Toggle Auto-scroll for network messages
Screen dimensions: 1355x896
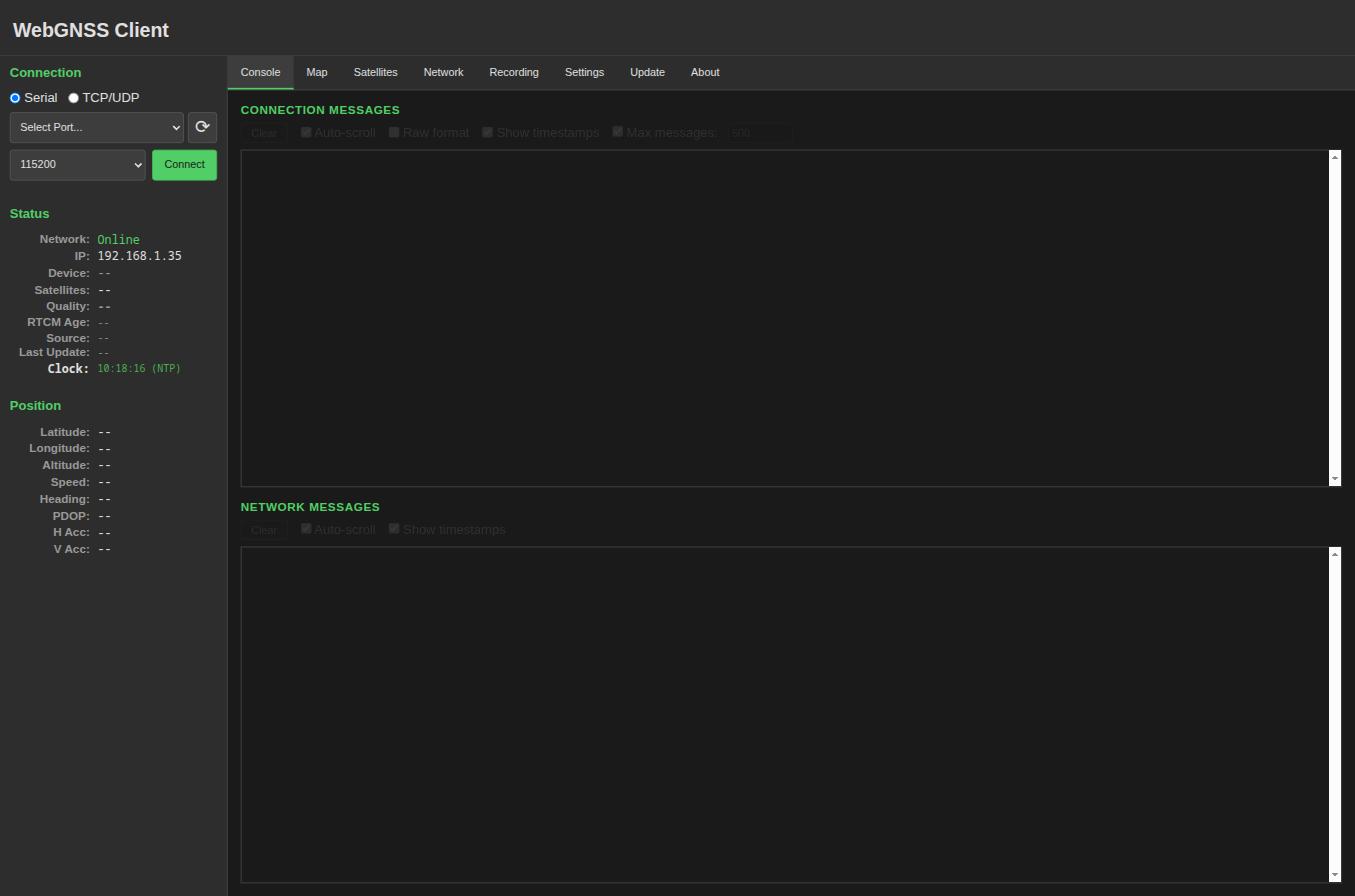click(x=307, y=529)
